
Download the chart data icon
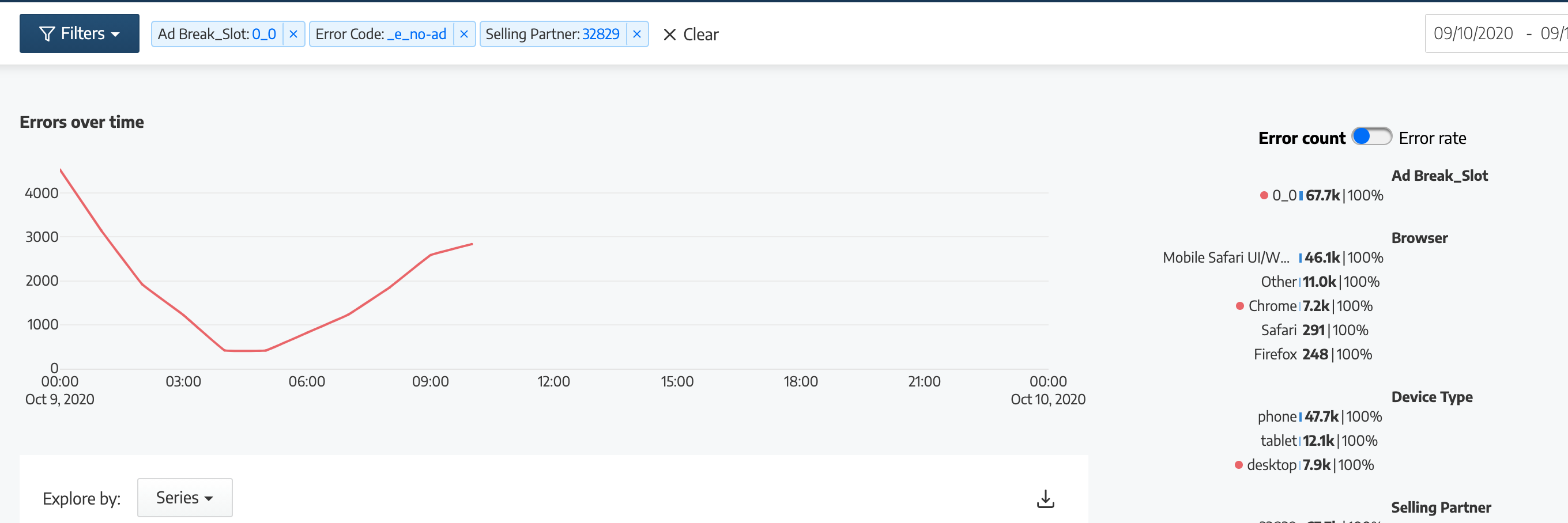point(1045,499)
